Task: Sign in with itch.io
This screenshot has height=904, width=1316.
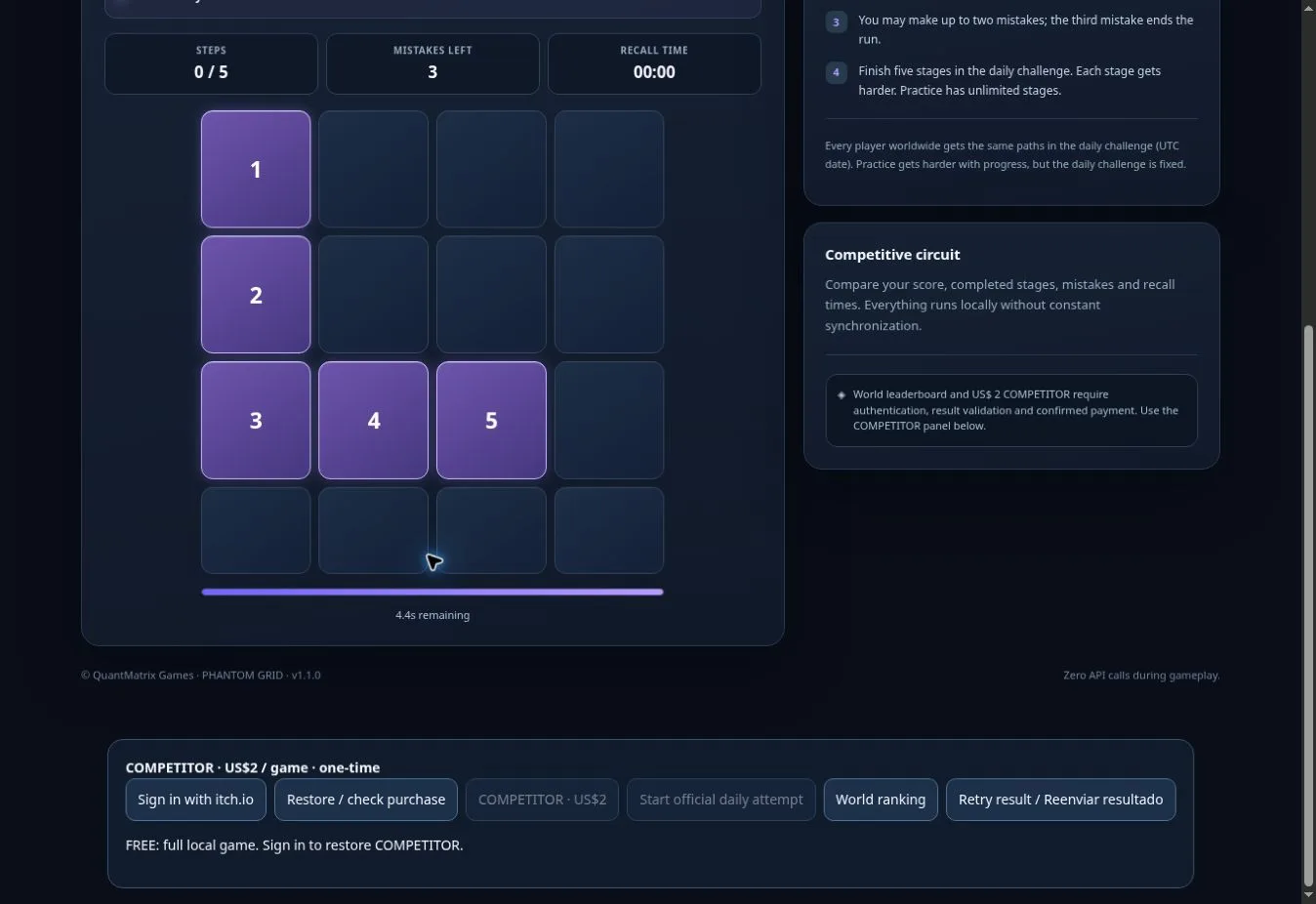Action: click(x=195, y=800)
